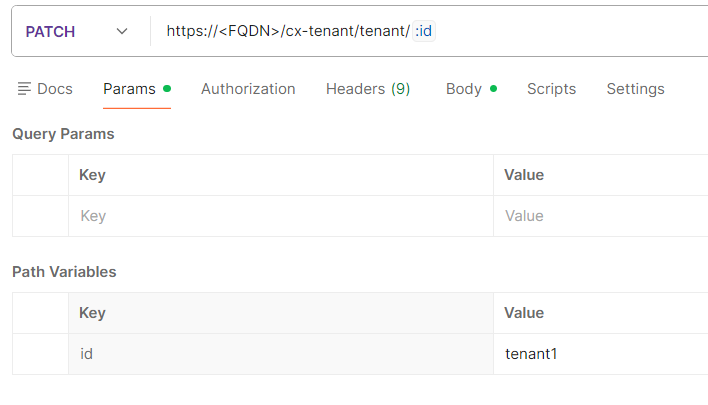Screen dimensions: 708x405
Task: Click the Path Variables Key column header
Action: 93,313
